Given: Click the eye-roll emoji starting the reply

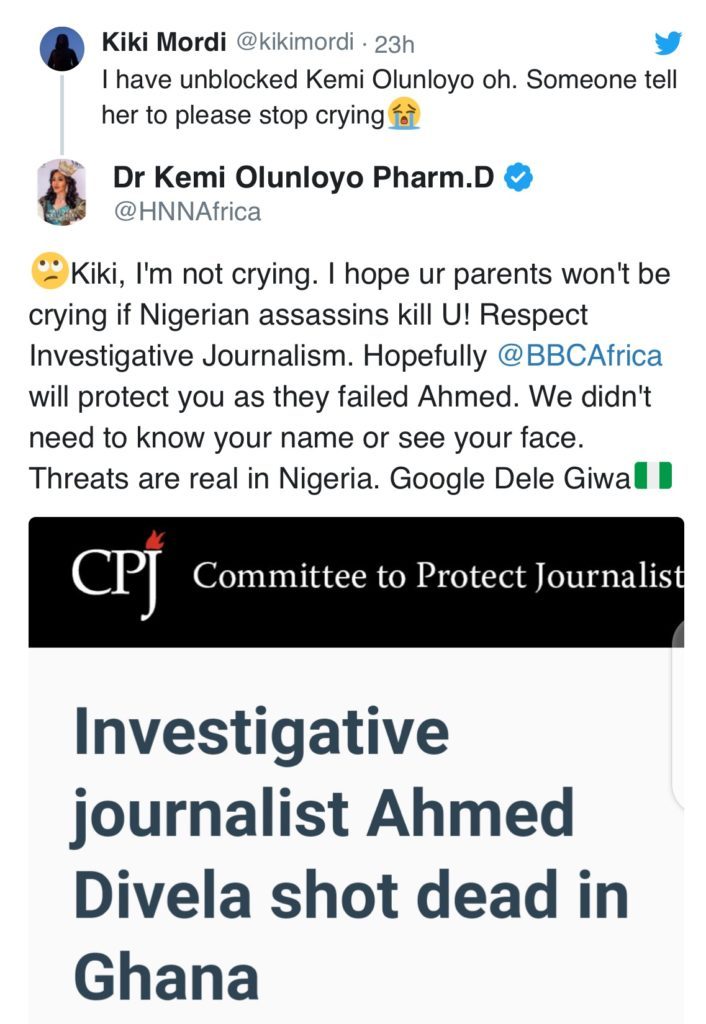Looking at the screenshot, I should [x=49, y=271].
